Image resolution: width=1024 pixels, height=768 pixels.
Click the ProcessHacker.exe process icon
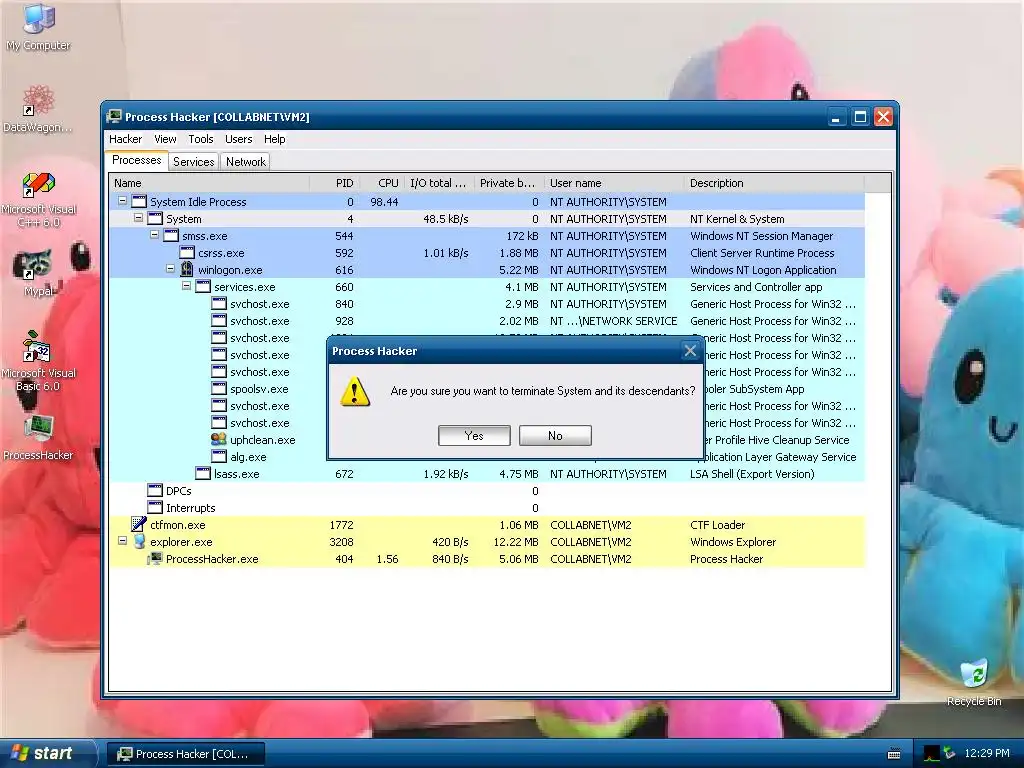click(155, 558)
